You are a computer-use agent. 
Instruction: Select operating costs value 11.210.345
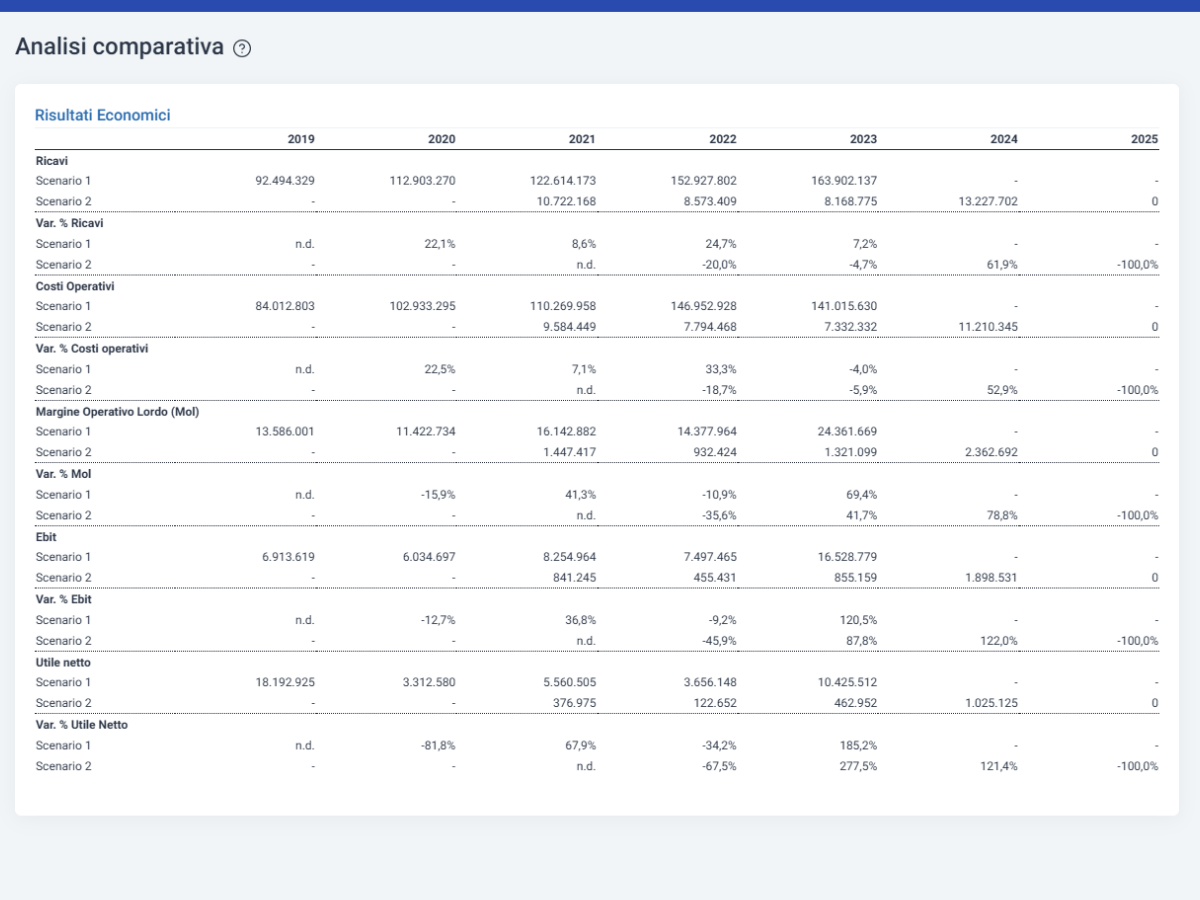pyautogui.click(x=988, y=327)
